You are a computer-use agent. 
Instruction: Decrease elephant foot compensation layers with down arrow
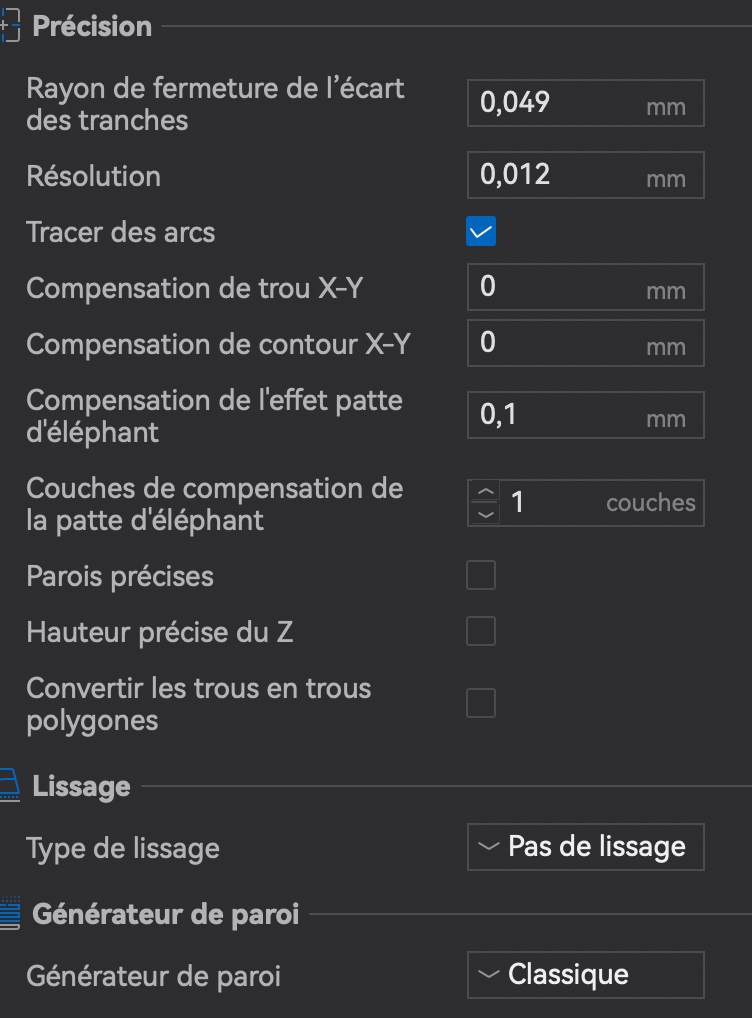(x=485, y=514)
